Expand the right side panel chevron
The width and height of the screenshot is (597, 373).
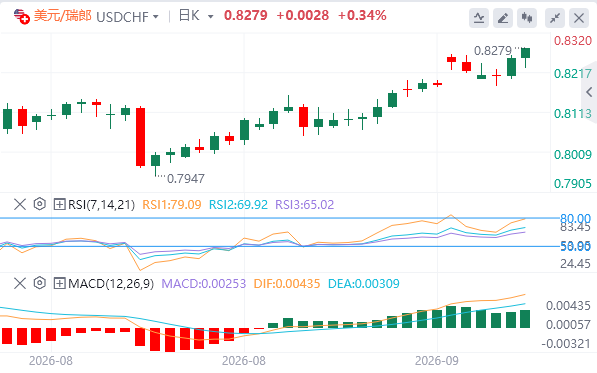click(589, 92)
